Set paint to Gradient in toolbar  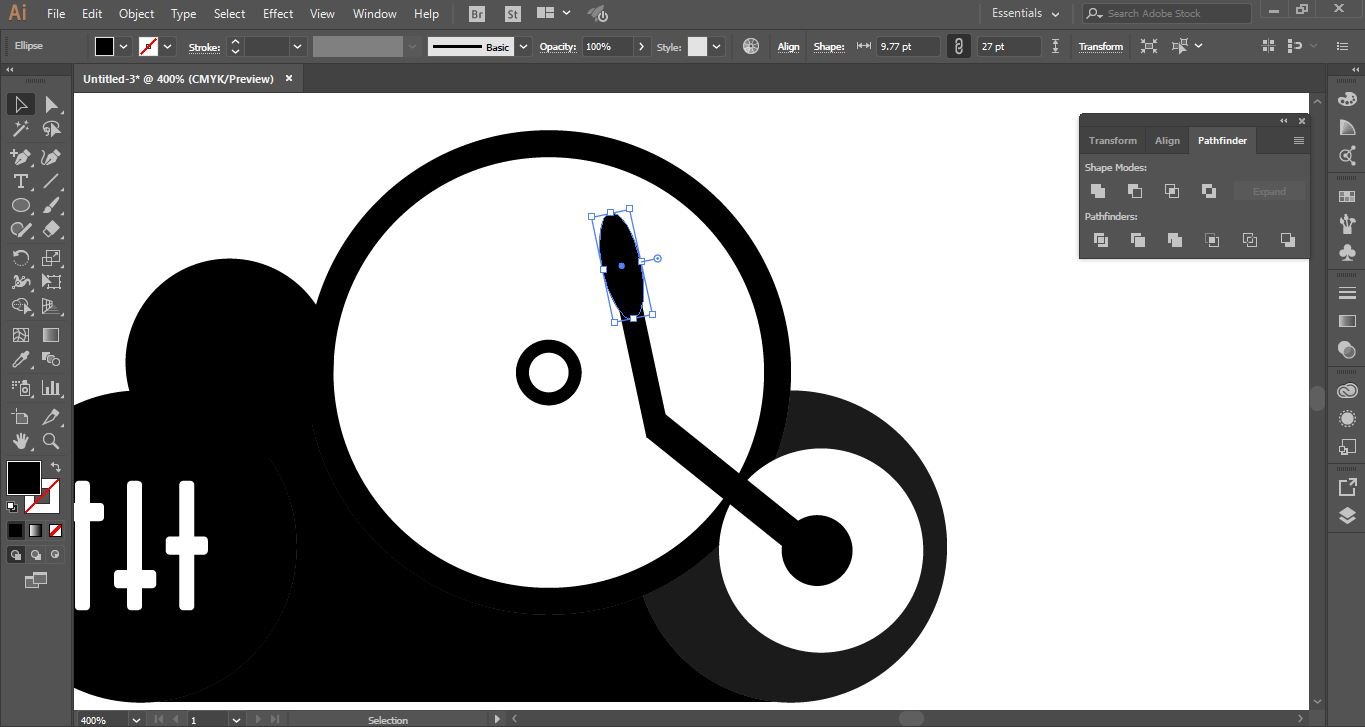coord(36,530)
